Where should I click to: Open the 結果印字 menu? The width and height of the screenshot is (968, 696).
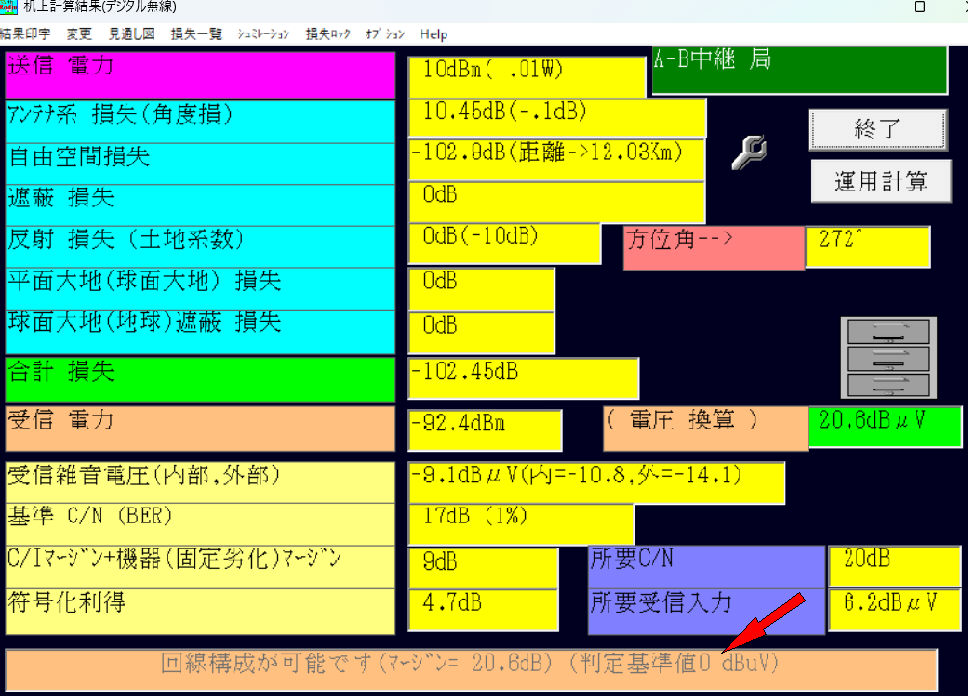(26, 34)
